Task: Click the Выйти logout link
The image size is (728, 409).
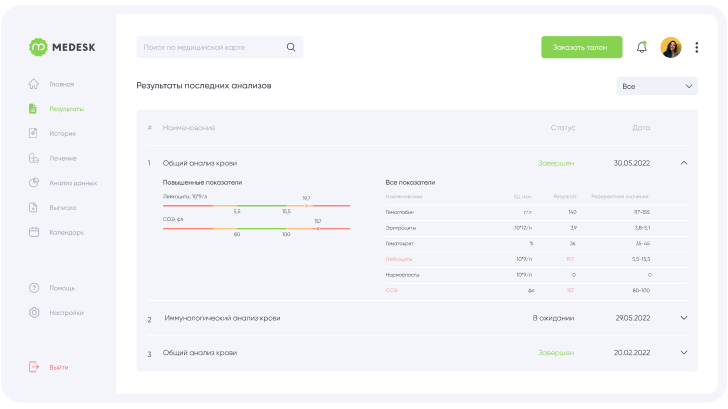Action: (58, 367)
